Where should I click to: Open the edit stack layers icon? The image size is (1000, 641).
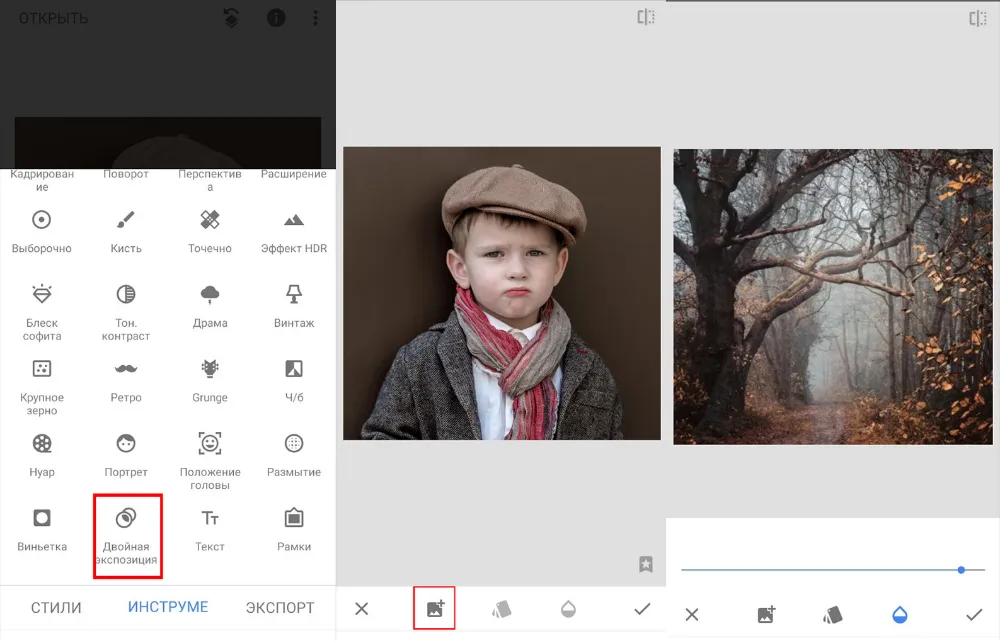231,19
